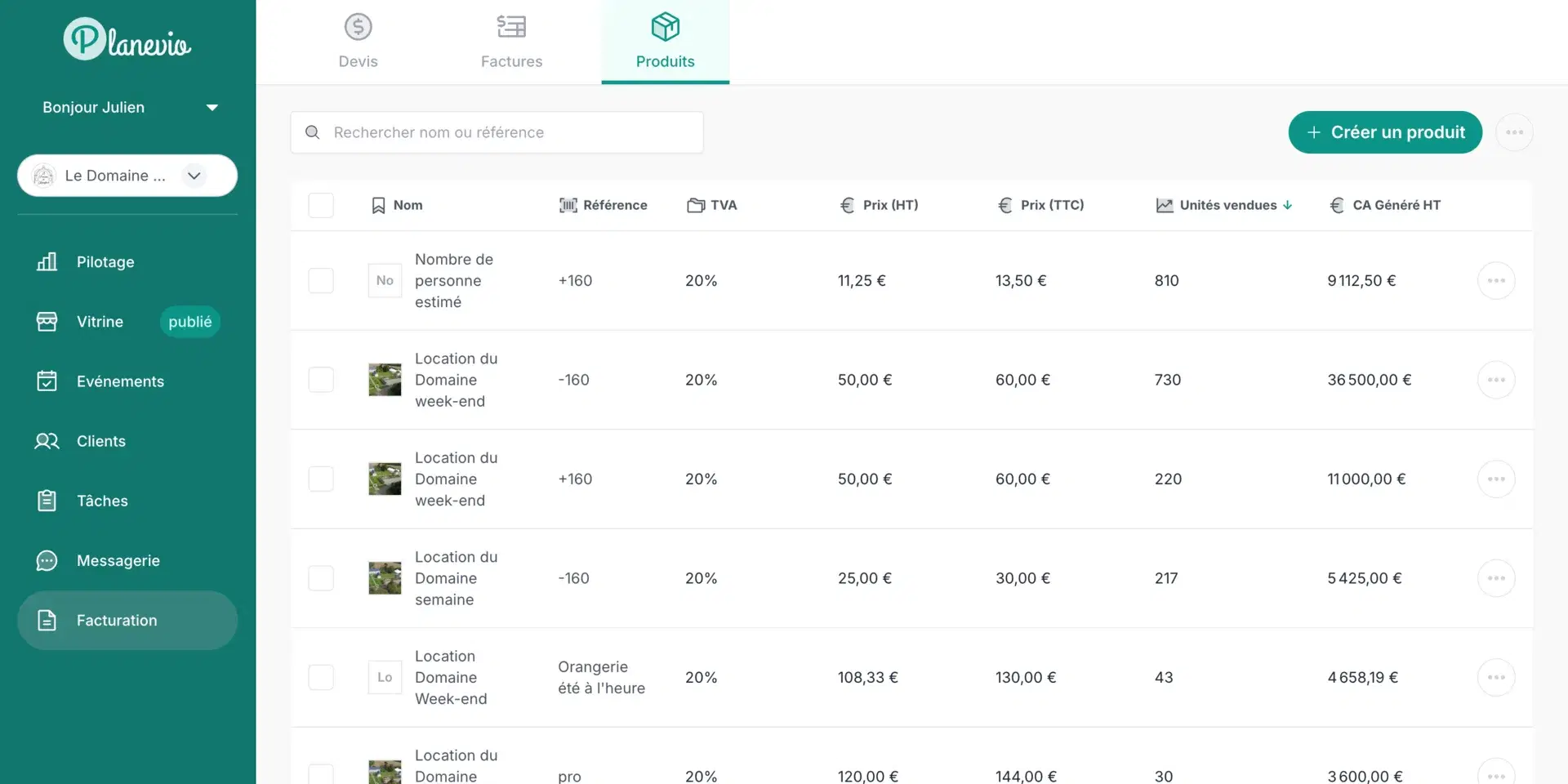
Task: Open the Le Domaine venue selector
Action: pyautogui.click(x=127, y=176)
